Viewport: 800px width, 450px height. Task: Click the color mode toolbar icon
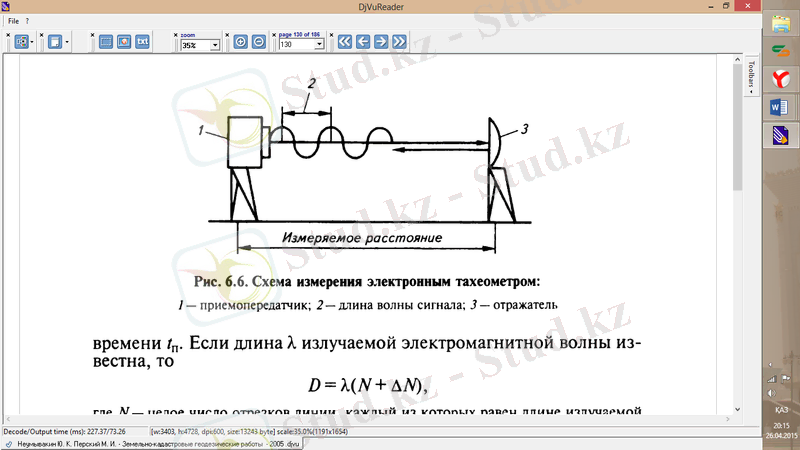tap(21, 42)
